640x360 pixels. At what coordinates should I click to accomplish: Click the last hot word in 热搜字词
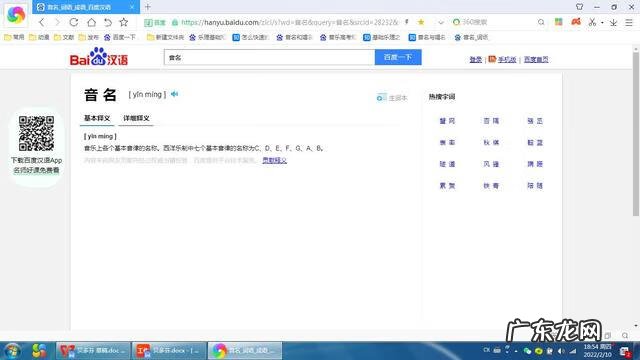point(535,186)
